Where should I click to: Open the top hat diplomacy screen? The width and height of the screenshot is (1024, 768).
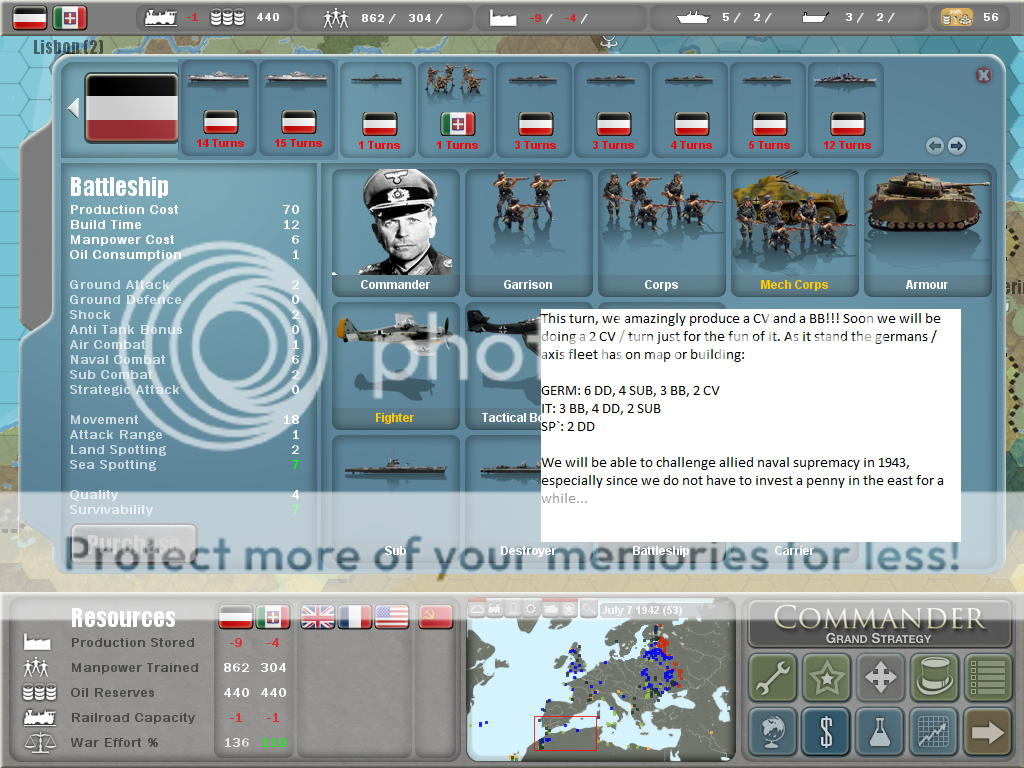pyautogui.click(x=934, y=678)
